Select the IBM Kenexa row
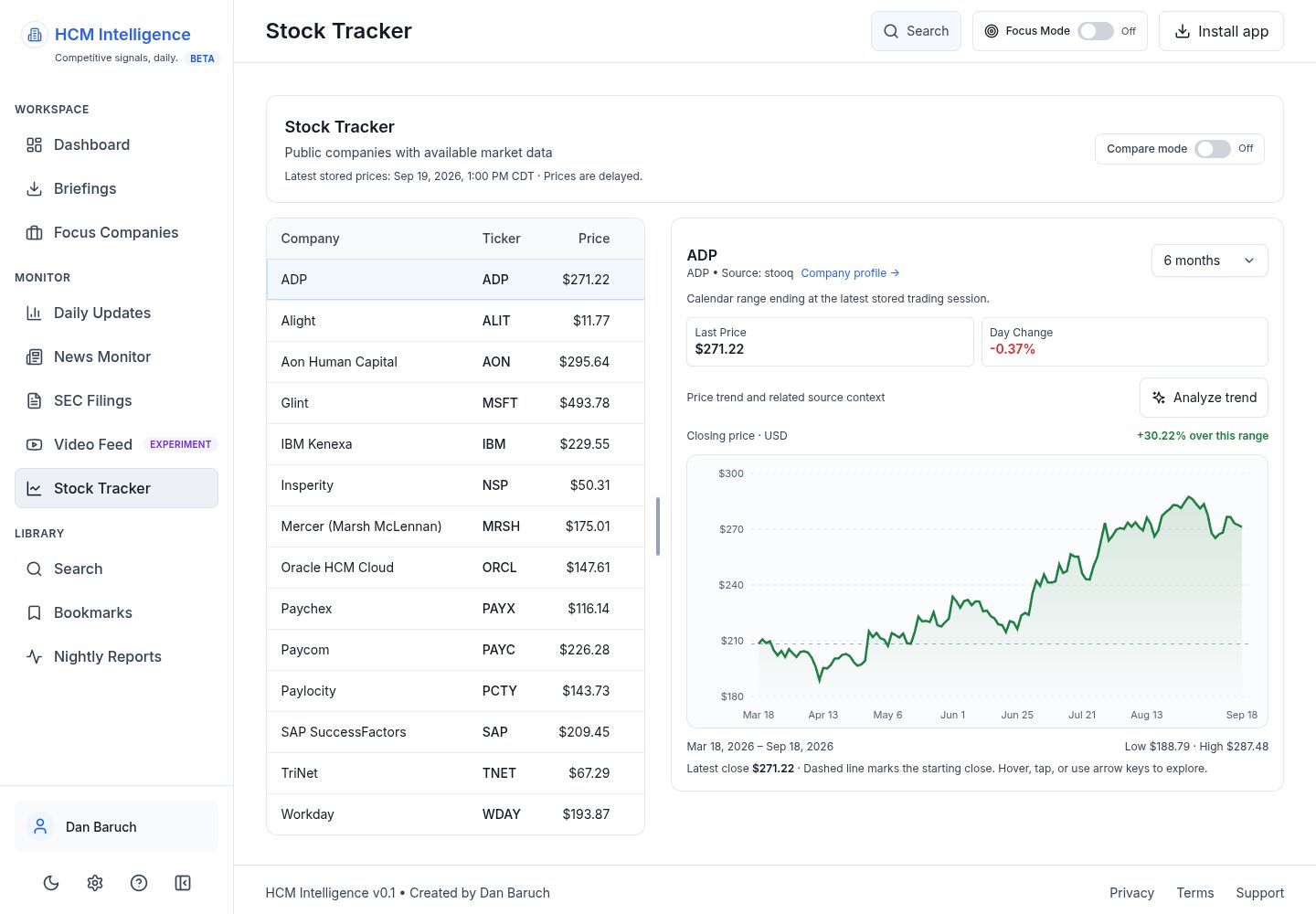The height and width of the screenshot is (914, 1316). [455, 444]
